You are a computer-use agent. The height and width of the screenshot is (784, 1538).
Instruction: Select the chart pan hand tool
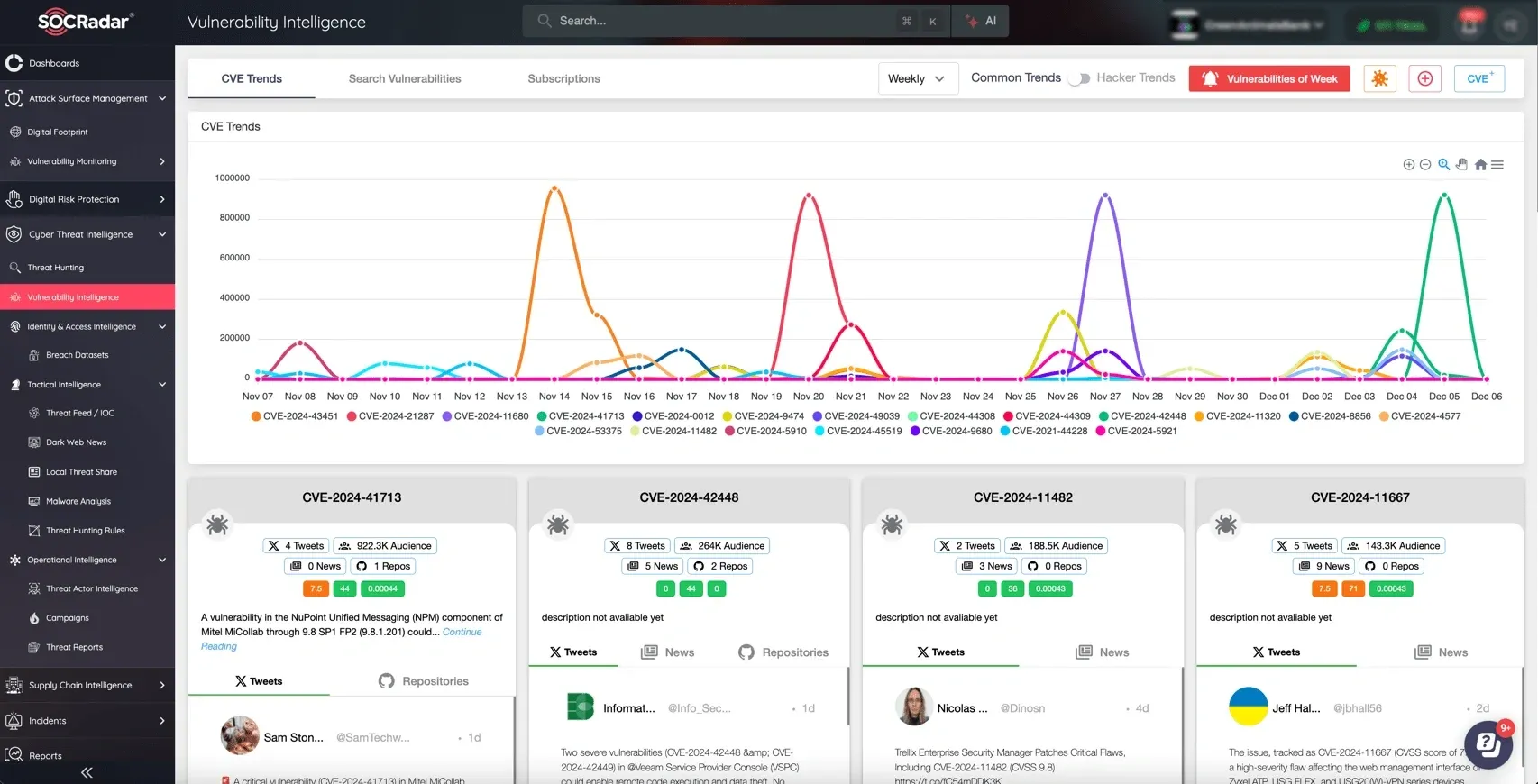coord(1461,165)
